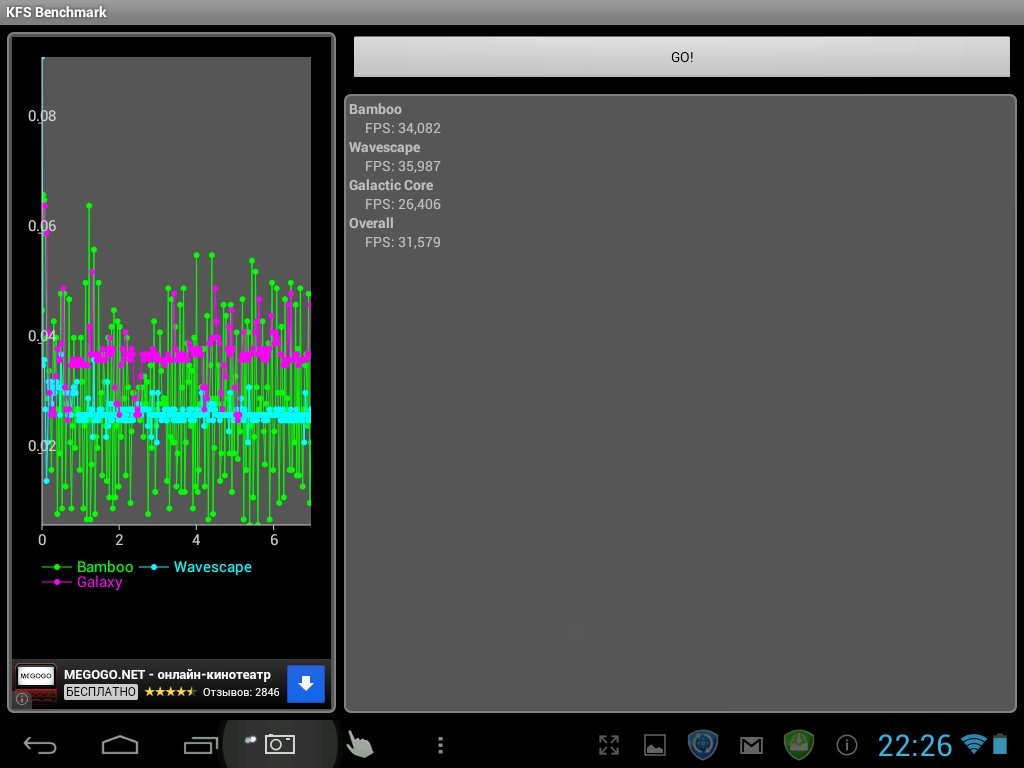Tap the pointing hand icon
Image resolution: width=1024 pixels, height=768 pixels.
pos(359,744)
